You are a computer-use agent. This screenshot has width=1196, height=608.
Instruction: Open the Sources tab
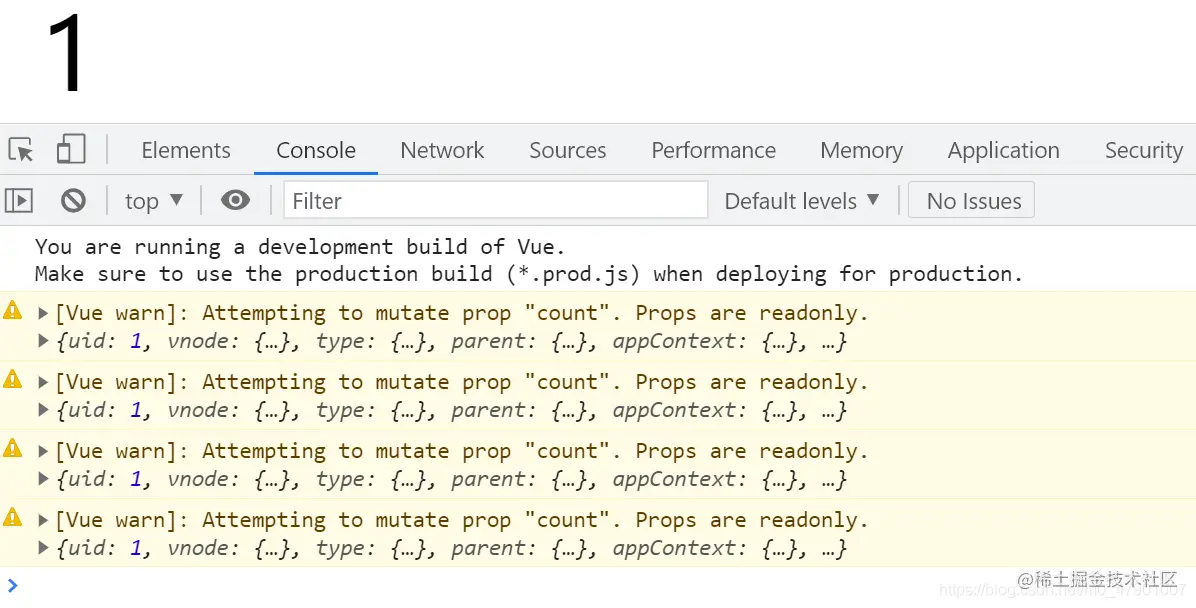click(x=567, y=150)
